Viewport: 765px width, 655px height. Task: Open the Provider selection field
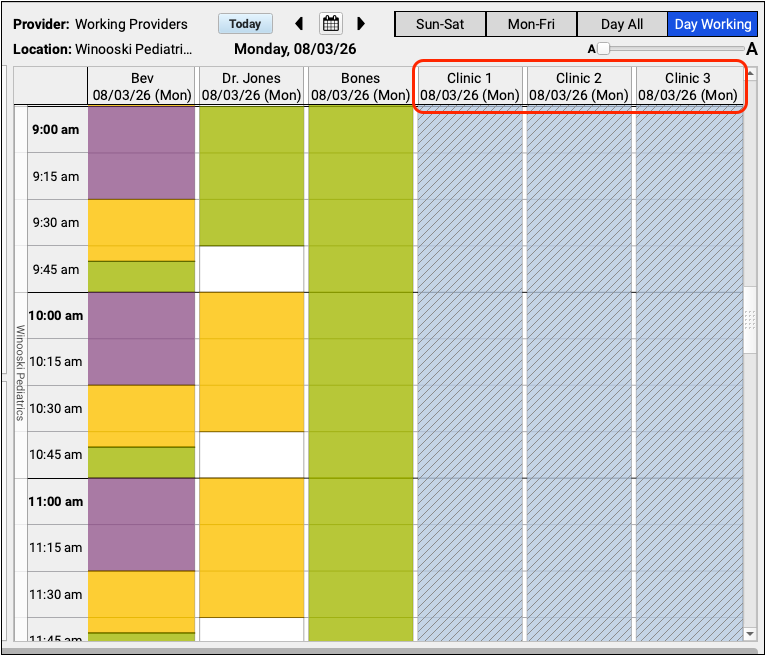coord(131,24)
